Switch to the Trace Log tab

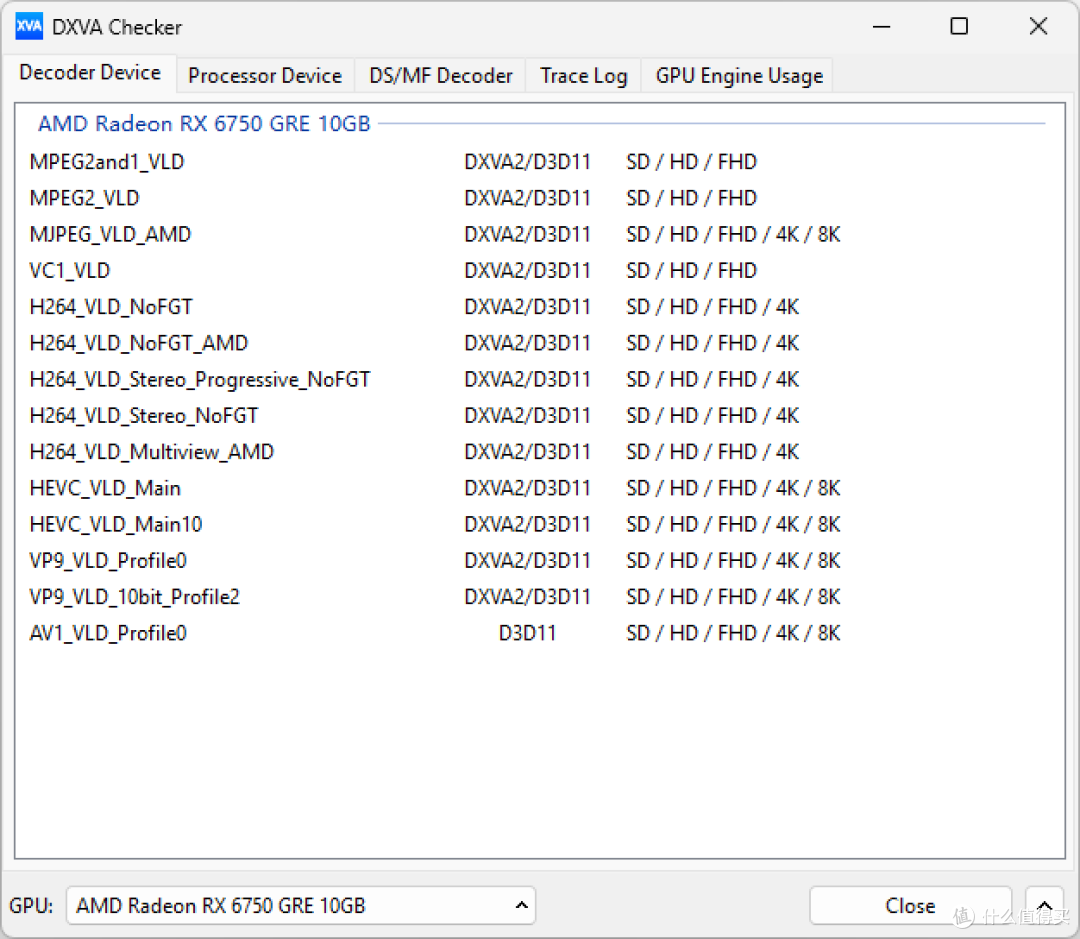583,76
